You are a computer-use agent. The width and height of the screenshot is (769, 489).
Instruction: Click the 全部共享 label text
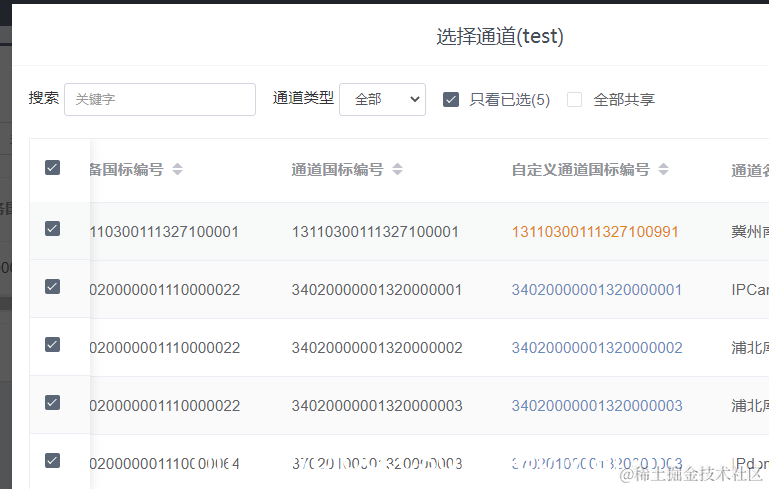click(x=624, y=100)
